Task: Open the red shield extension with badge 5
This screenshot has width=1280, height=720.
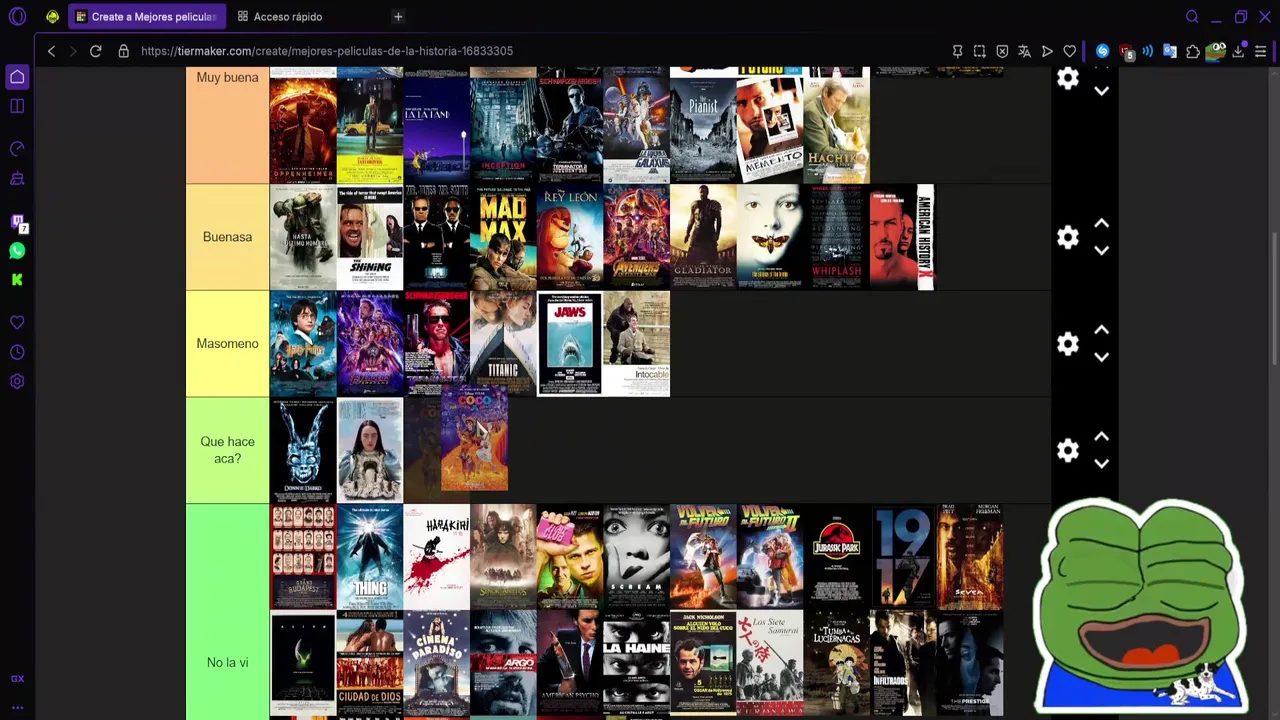Action: [1126, 52]
